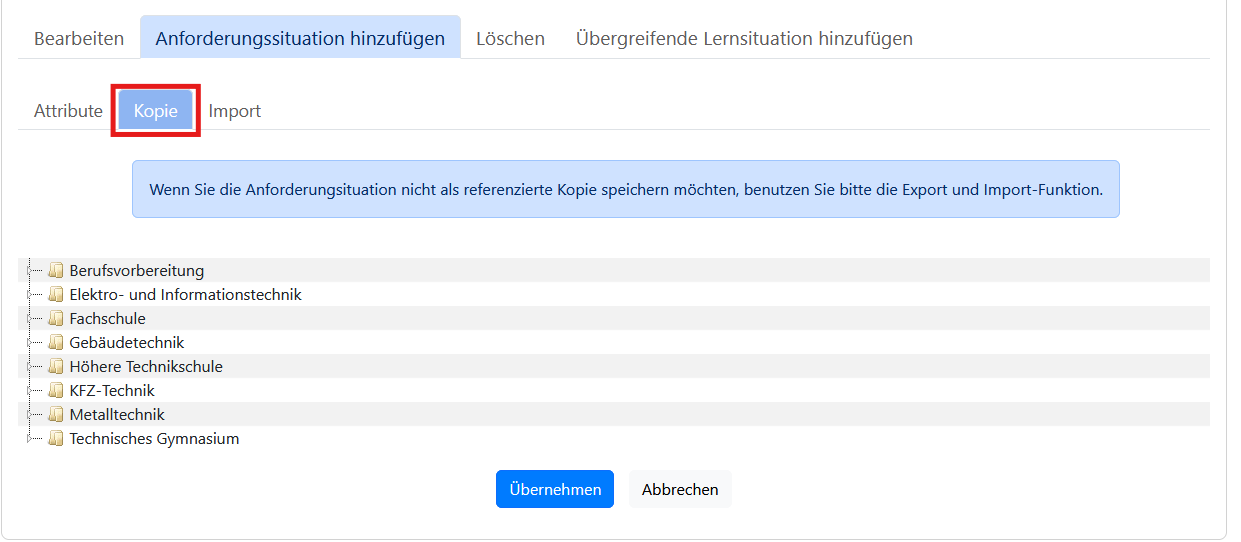Open Übergreifende Lernsituation hinzufügen tab
This screenshot has height=542, width=1241.
pos(744,38)
